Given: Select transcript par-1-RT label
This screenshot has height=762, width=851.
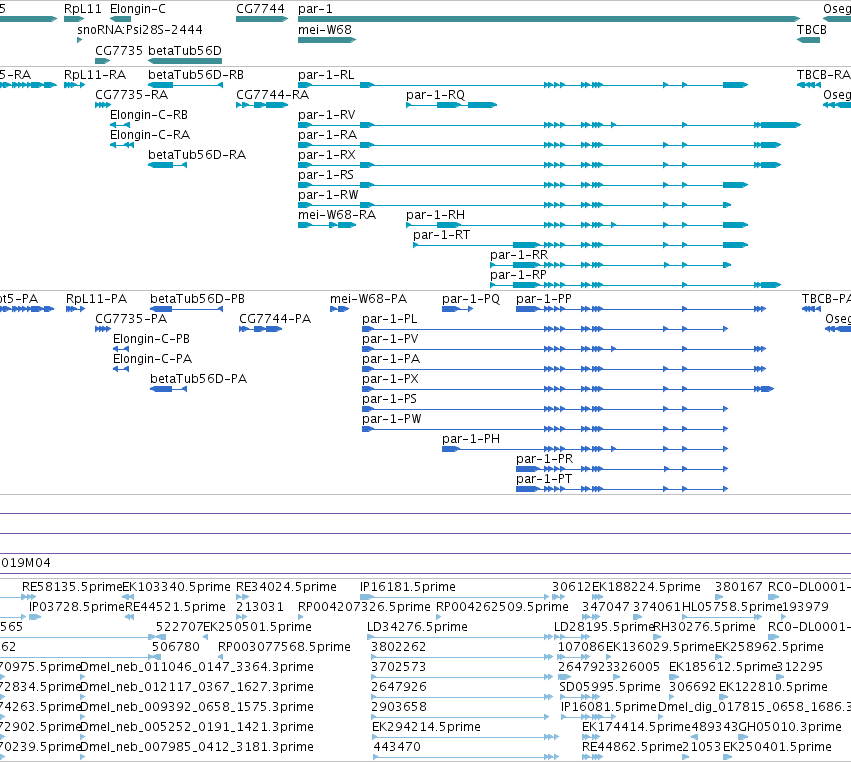Looking at the screenshot, I should [x=441, y=234].
